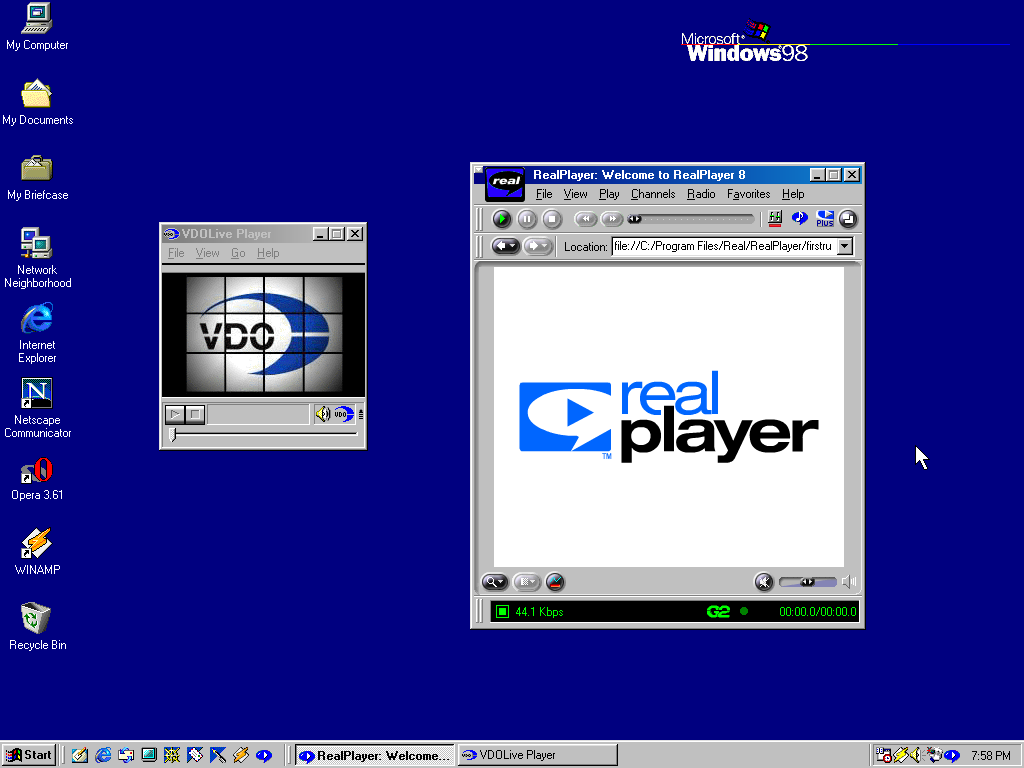Select Internet Explorer desktop icon

coord(37,333)
